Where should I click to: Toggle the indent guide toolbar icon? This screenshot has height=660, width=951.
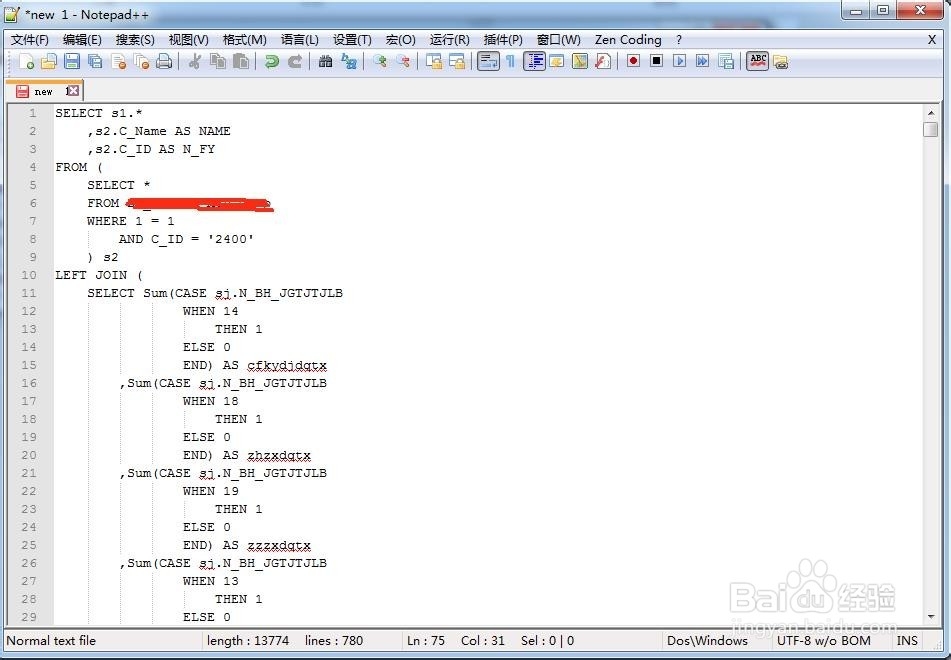point(535,61)
